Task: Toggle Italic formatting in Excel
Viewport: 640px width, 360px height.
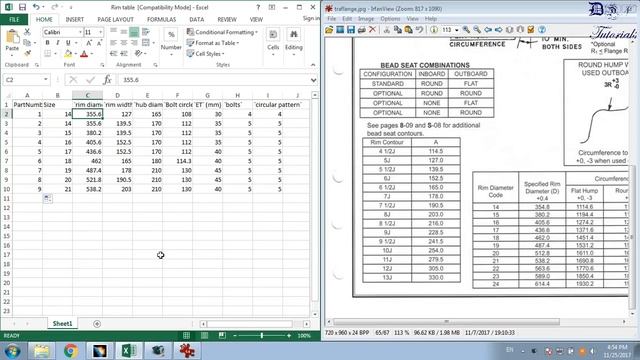Action: [x=58, y=43]
